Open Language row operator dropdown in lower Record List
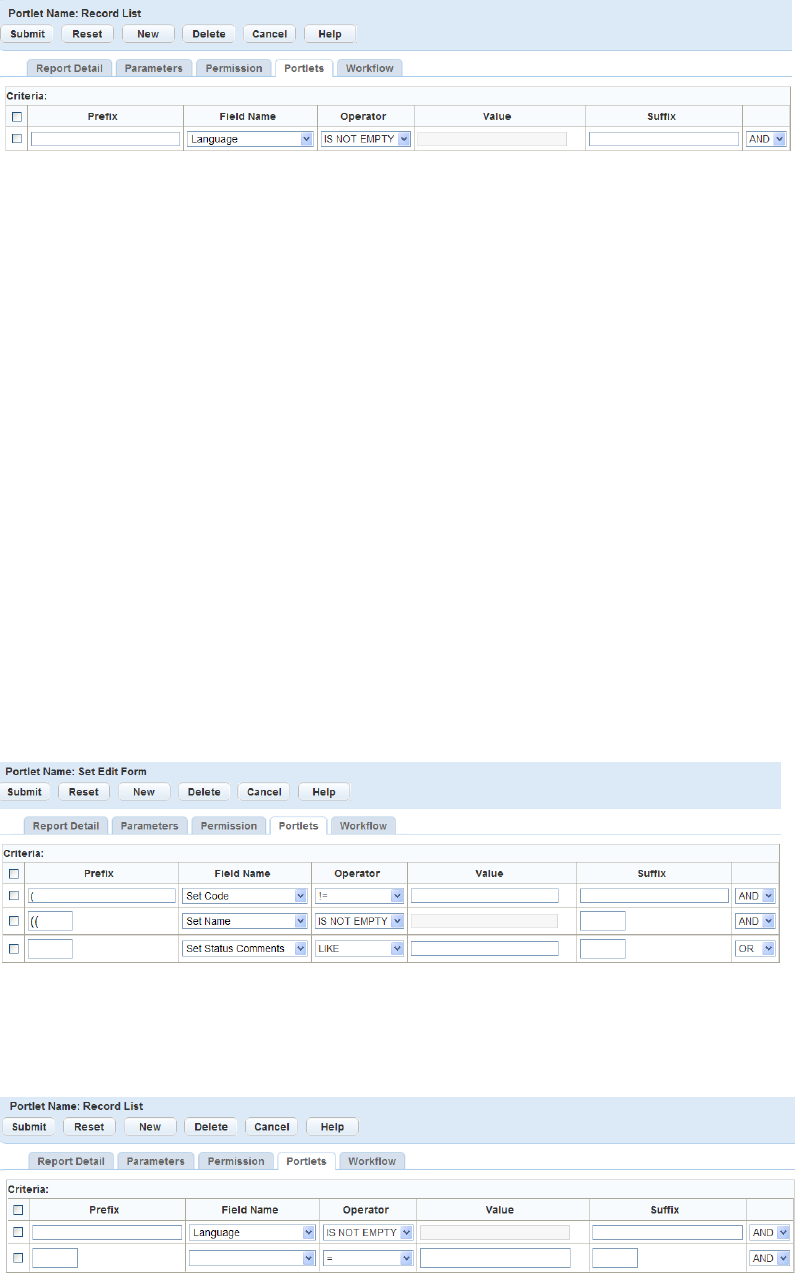Screen dimensions: 795x1274 (x=368, y=1233)
